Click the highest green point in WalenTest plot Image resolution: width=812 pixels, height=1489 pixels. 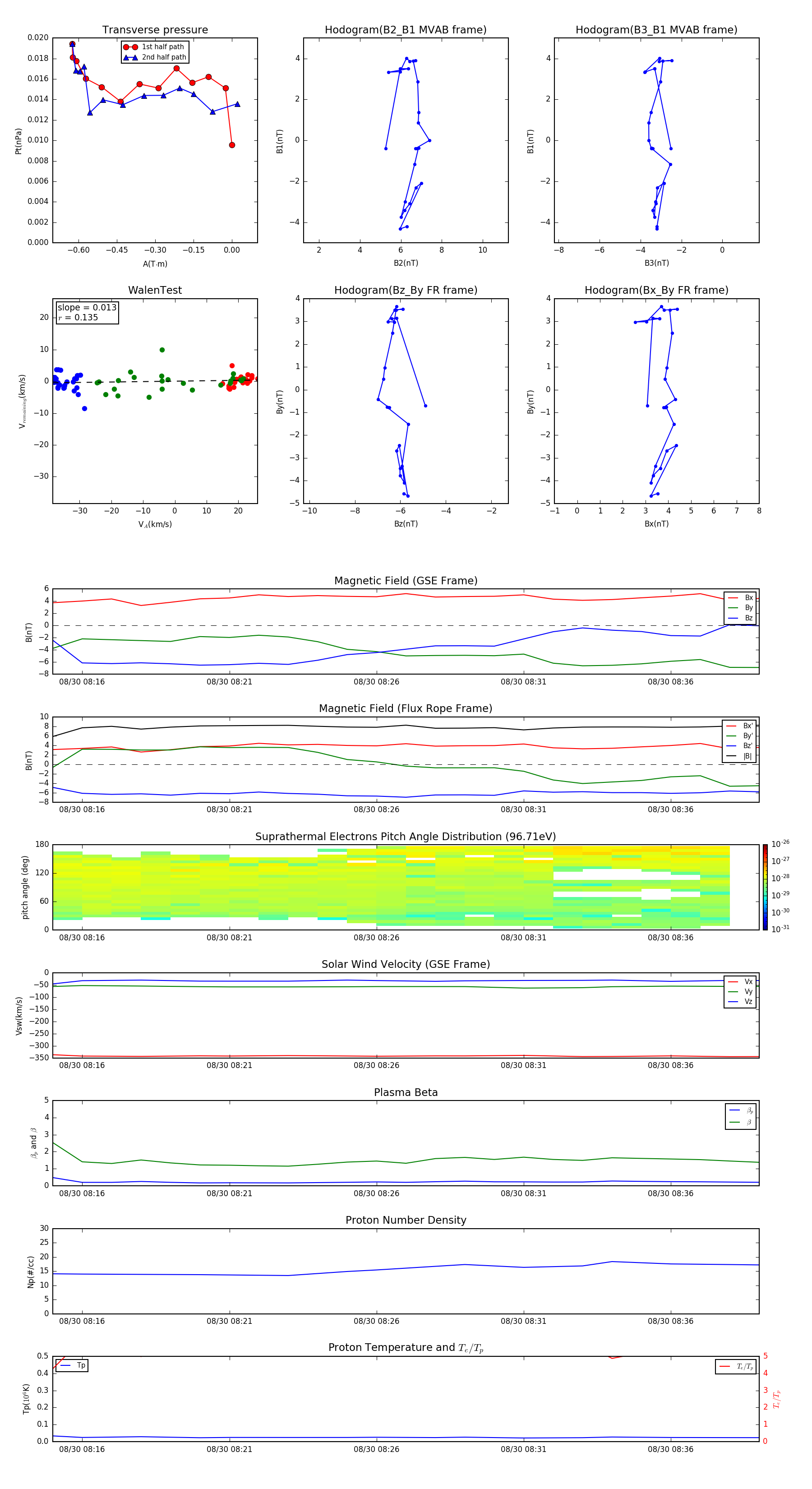point(162,350)
